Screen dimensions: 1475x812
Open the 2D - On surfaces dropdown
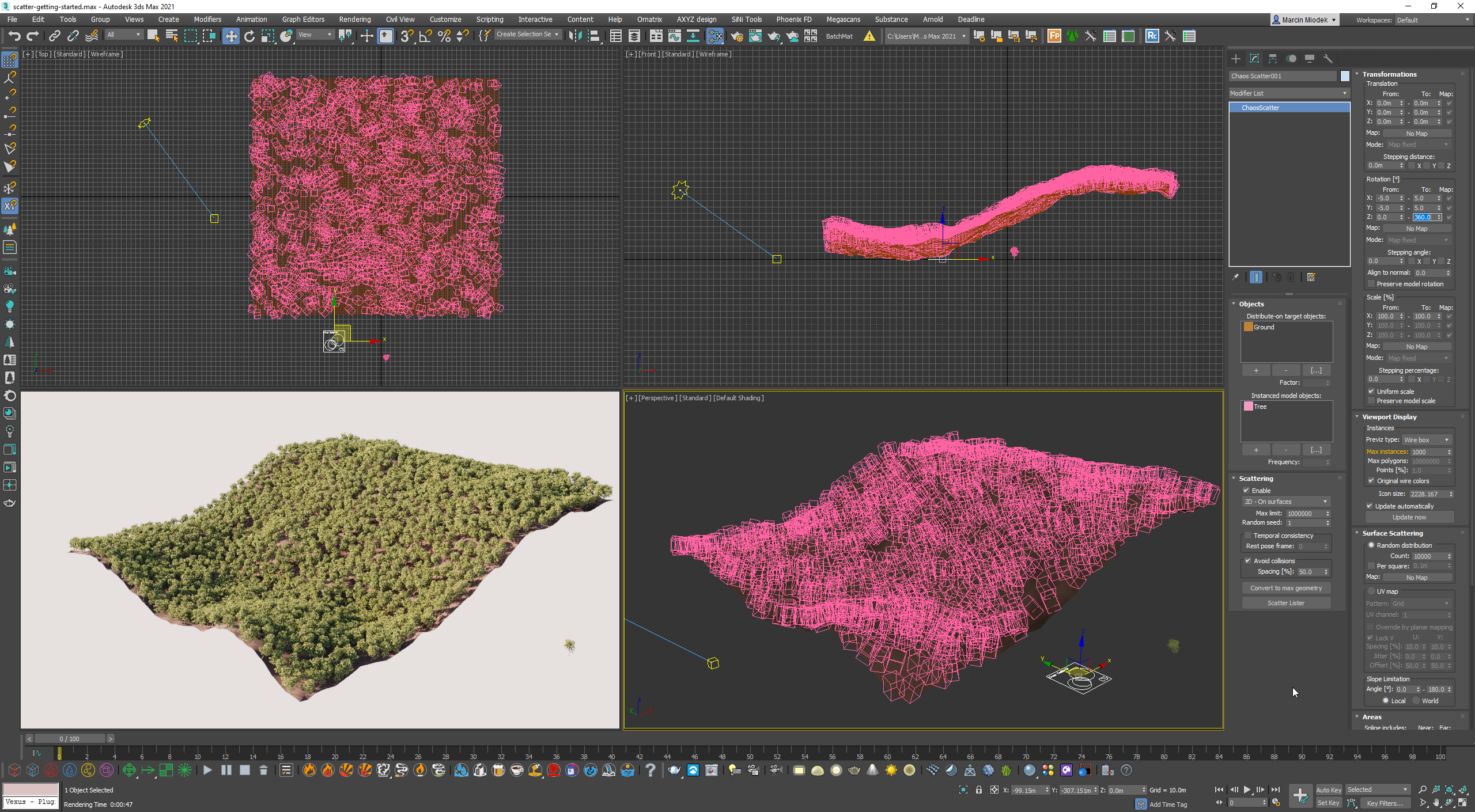coord(1285,502)
